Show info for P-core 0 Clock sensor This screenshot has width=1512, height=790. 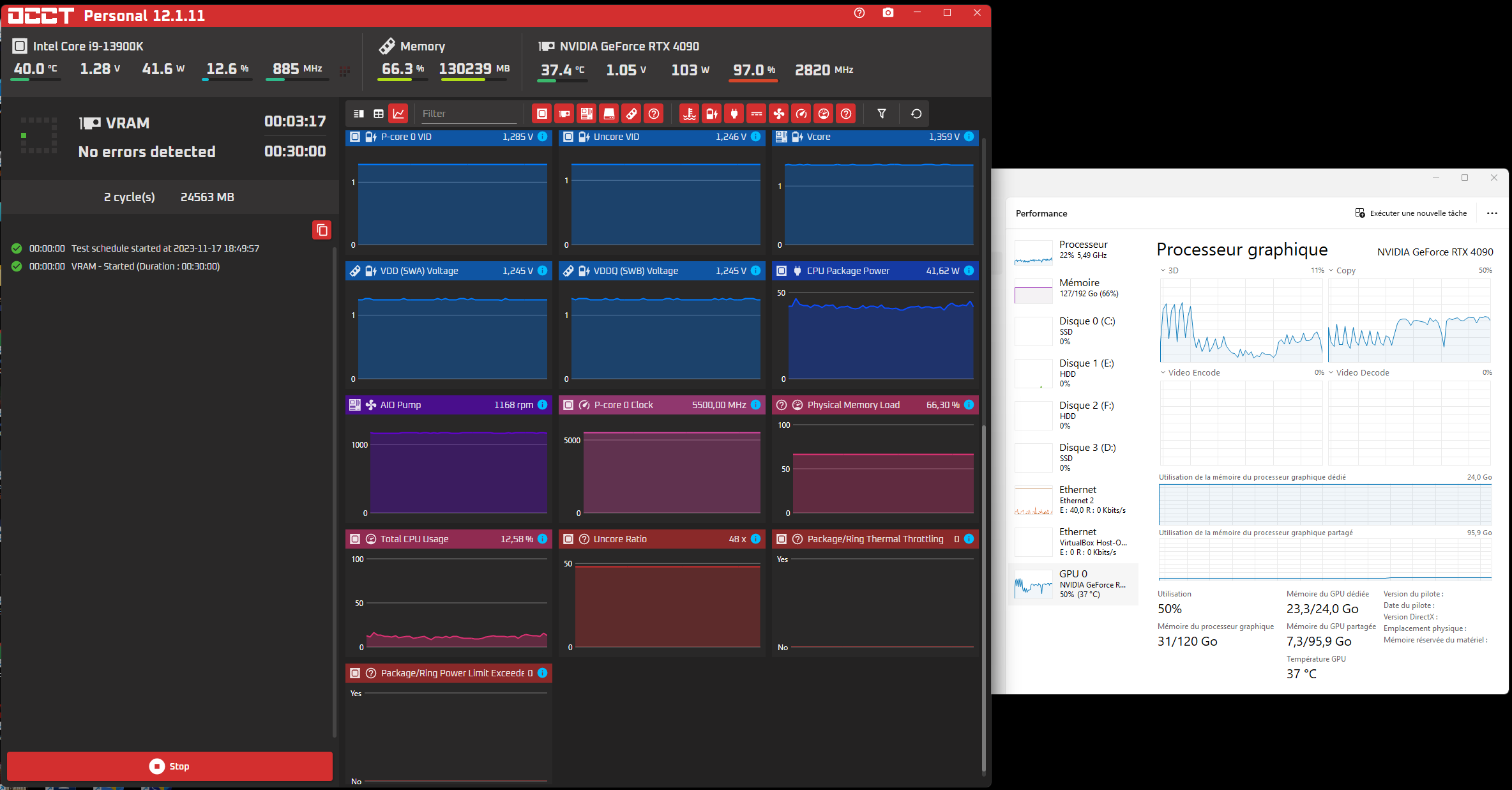tap(756, 405)
